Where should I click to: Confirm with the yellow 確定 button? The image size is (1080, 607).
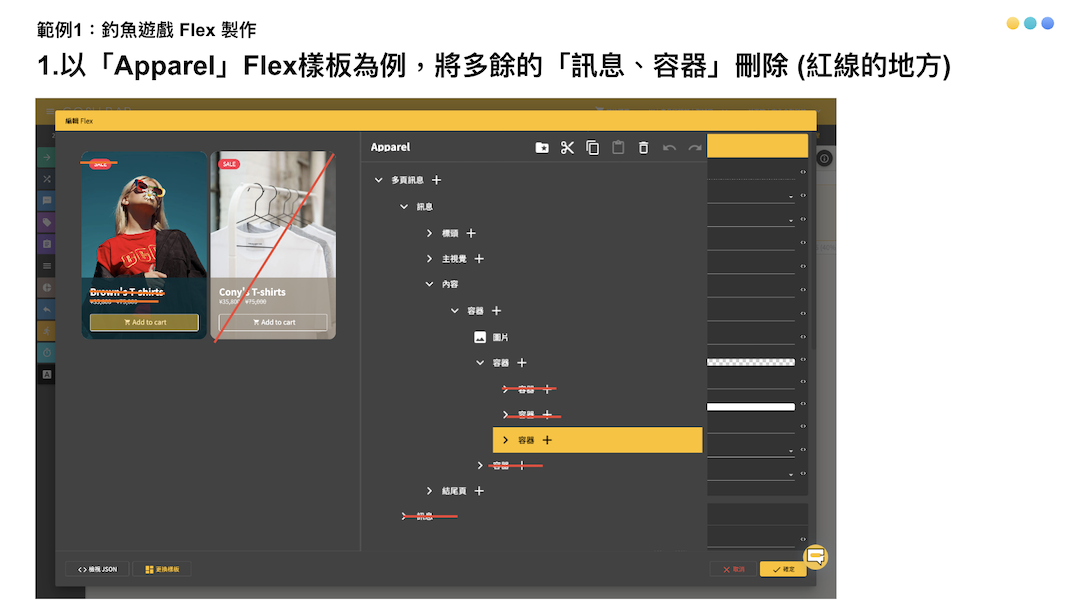[x=783, y=569]
